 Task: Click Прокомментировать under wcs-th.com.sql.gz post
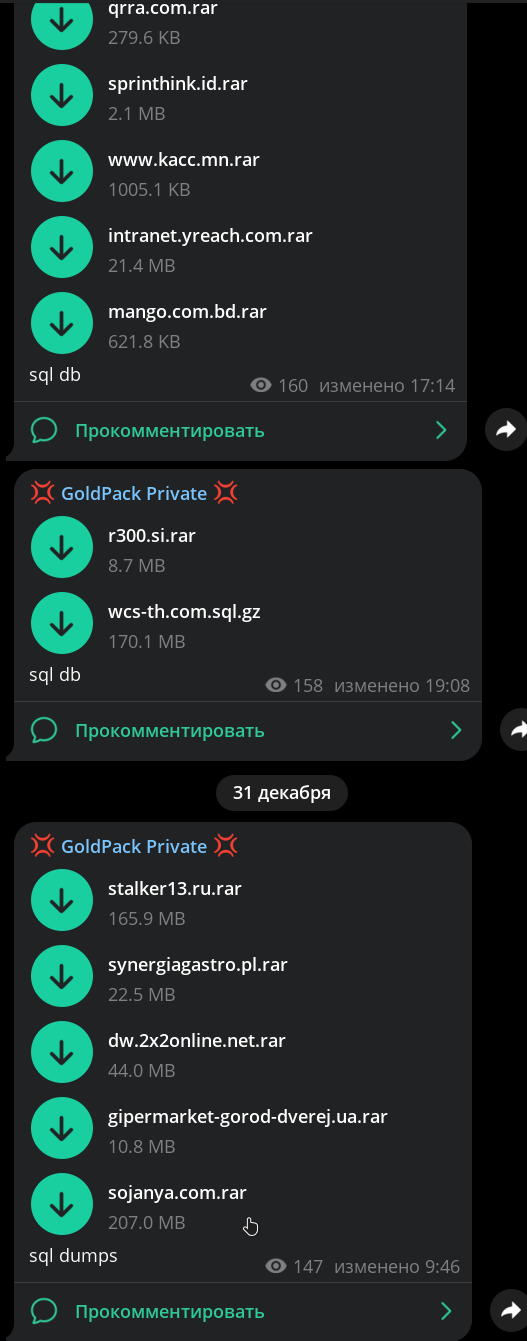tap(170, 730)
